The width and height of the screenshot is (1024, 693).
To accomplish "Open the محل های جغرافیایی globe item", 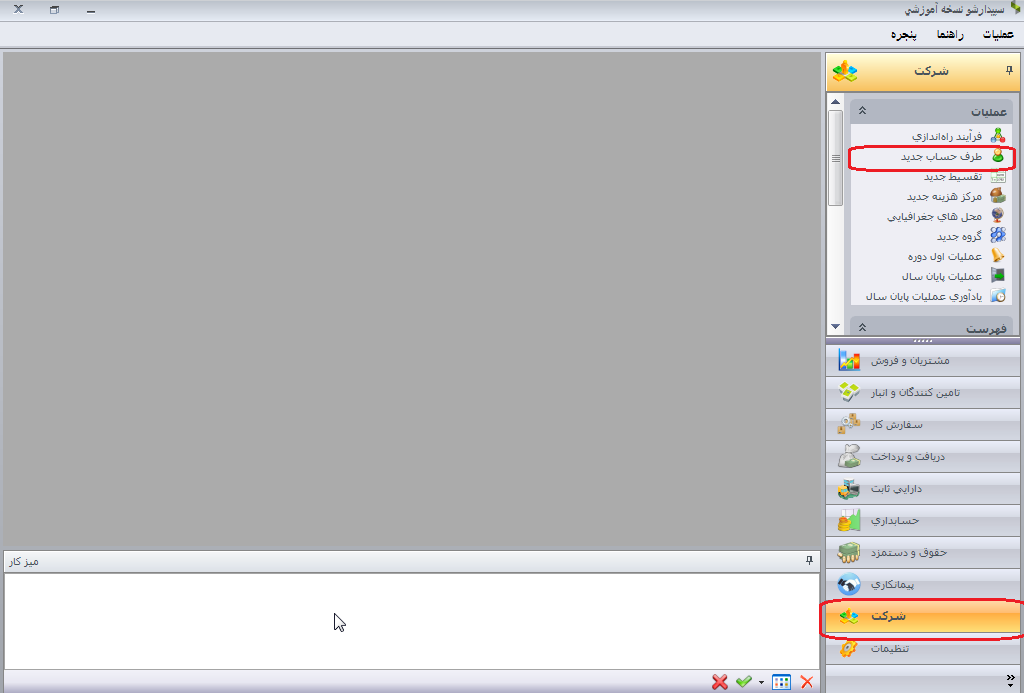I will pos(946,216).
